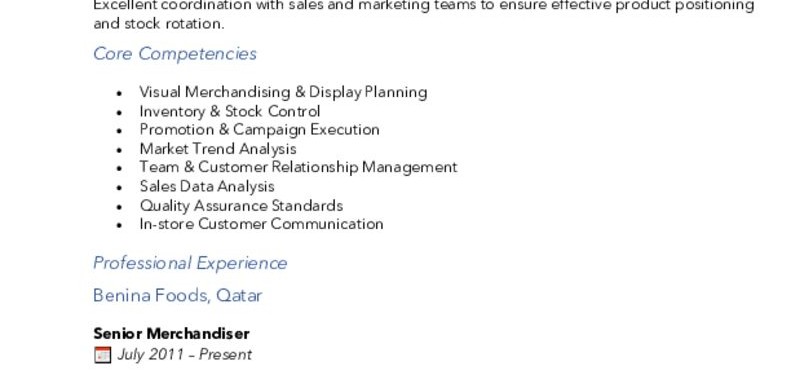The width and height of the screenshot is (791, 370).
Task: Click Promotion & Campaign Execution list item
Action: 259,130
